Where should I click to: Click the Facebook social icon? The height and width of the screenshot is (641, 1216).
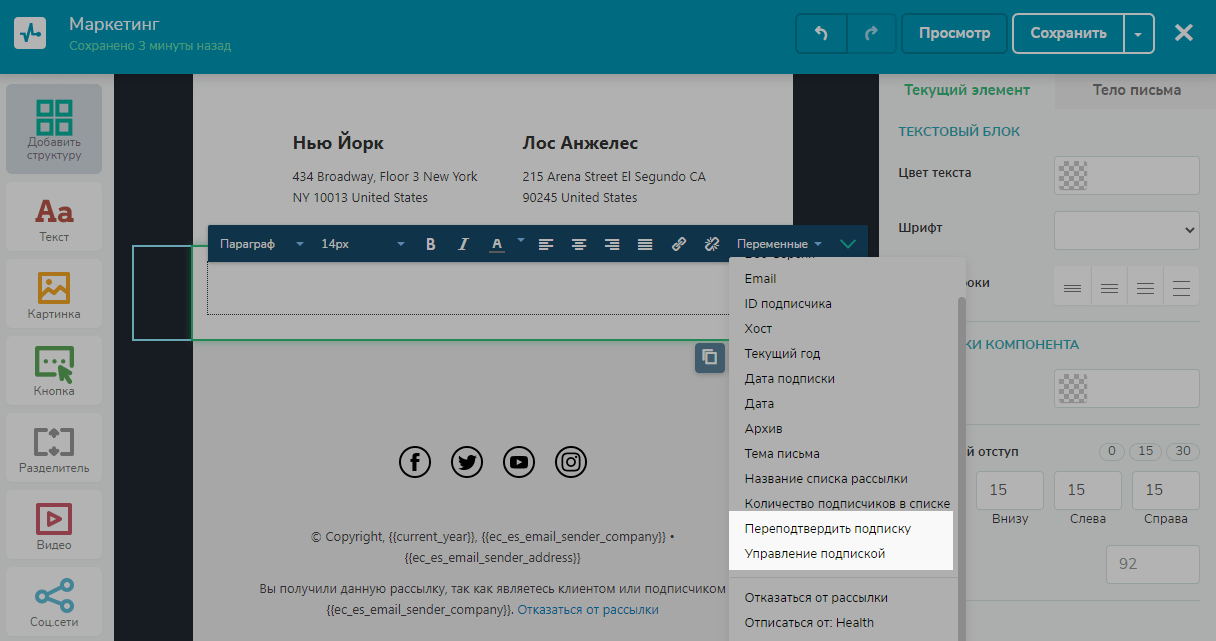click(415, 462)
